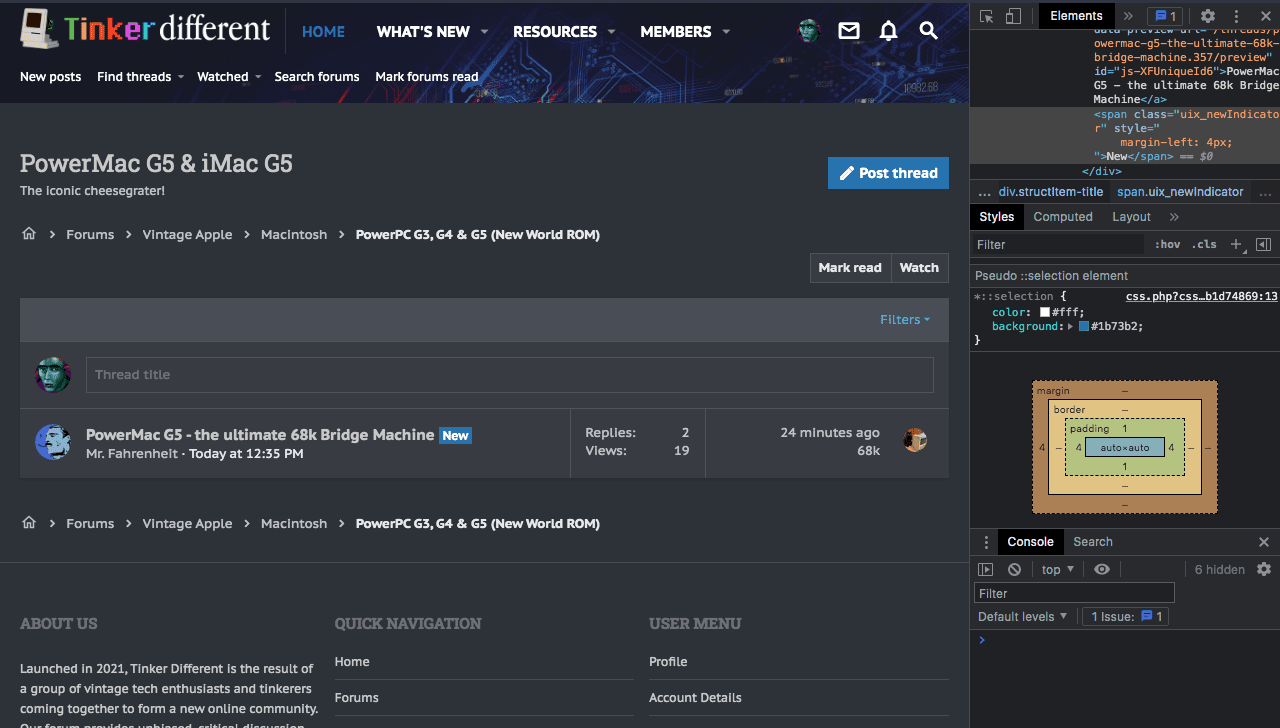Image resolution: width=1280 pixels, height=728 pixels.
Task: Go to the Tinker Different logo
Action: point(146,29)
